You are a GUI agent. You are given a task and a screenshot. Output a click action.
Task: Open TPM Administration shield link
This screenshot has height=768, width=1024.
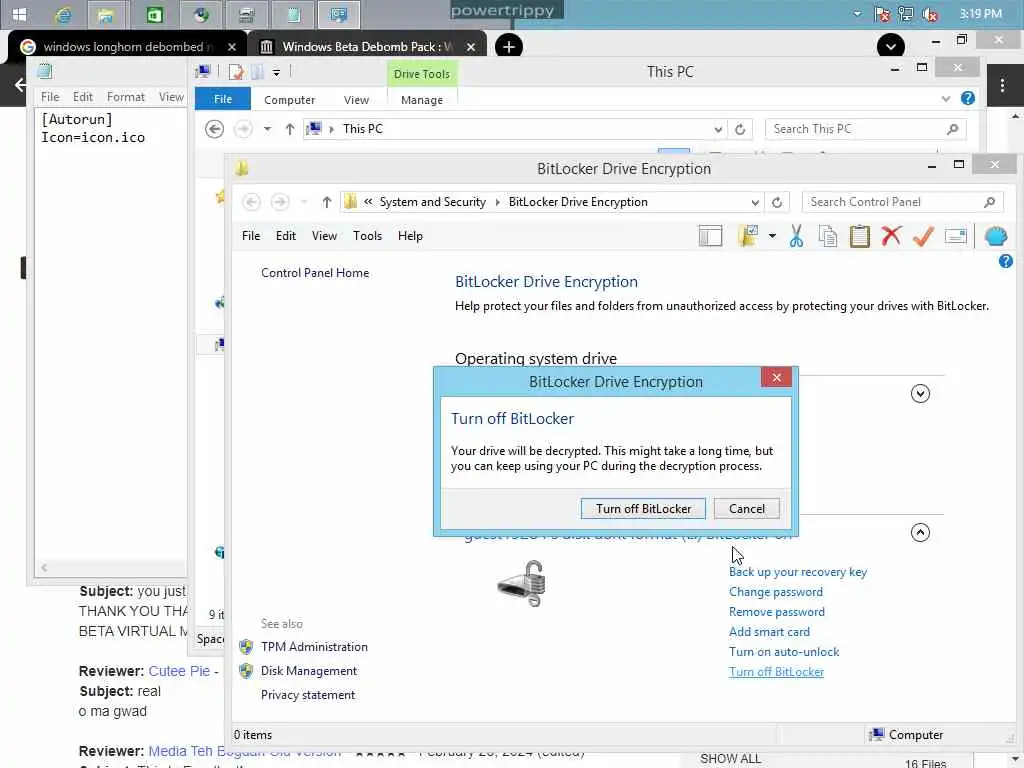pyautogui.click(x=314, y=647)
